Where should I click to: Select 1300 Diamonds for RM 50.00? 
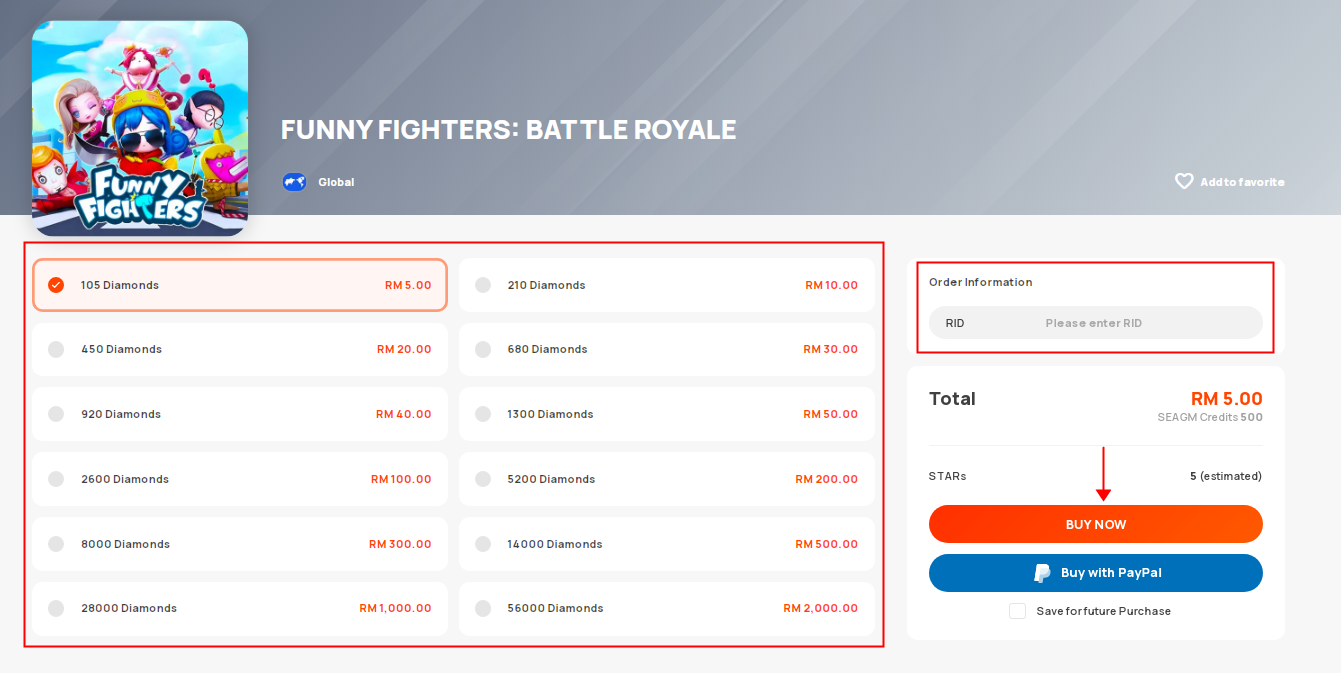(667, 414)
